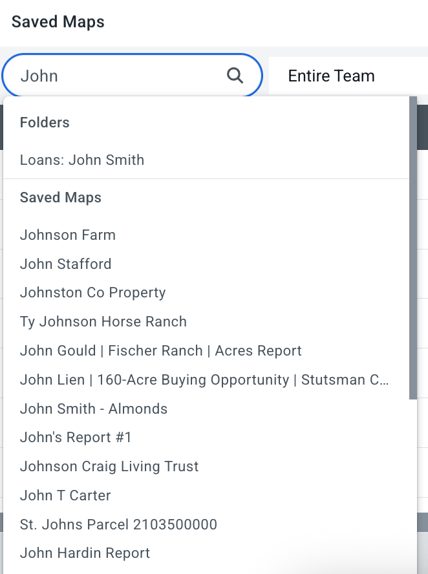Select John Gould Fischer Ranch Acres Report
This screenshot has width=428, height=574.
tap(206, 351)
